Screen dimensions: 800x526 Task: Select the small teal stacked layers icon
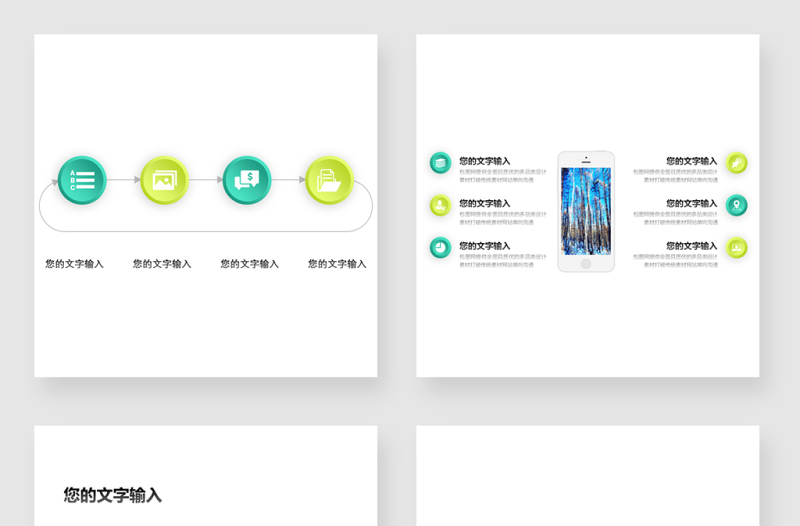pyautogui.click(x=440, y=163)
